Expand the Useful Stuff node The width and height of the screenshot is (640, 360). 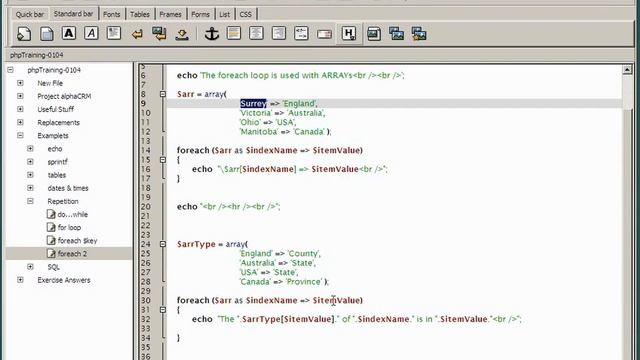(20, 109)
